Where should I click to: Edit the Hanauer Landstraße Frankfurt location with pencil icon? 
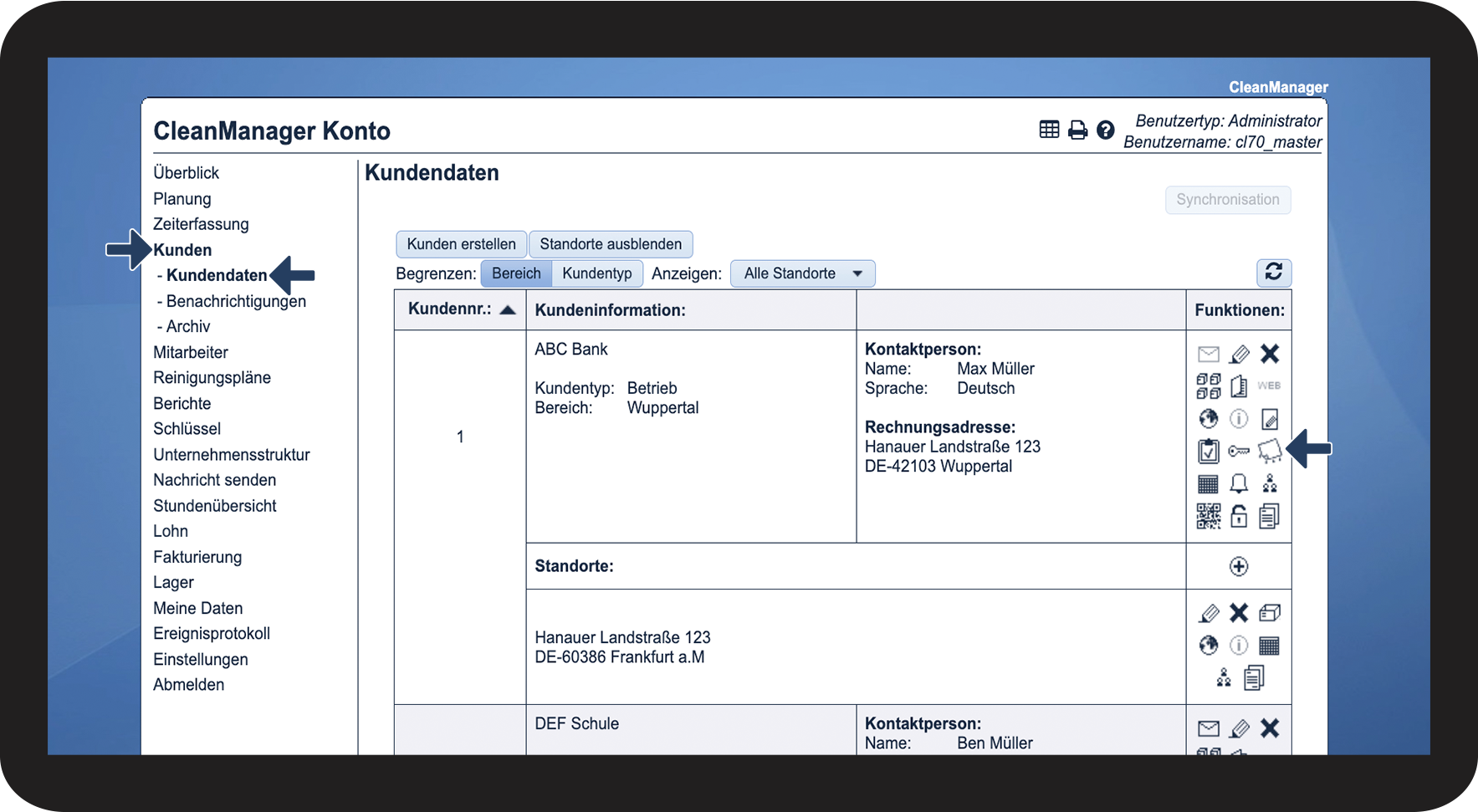[x=1209, y=614]
